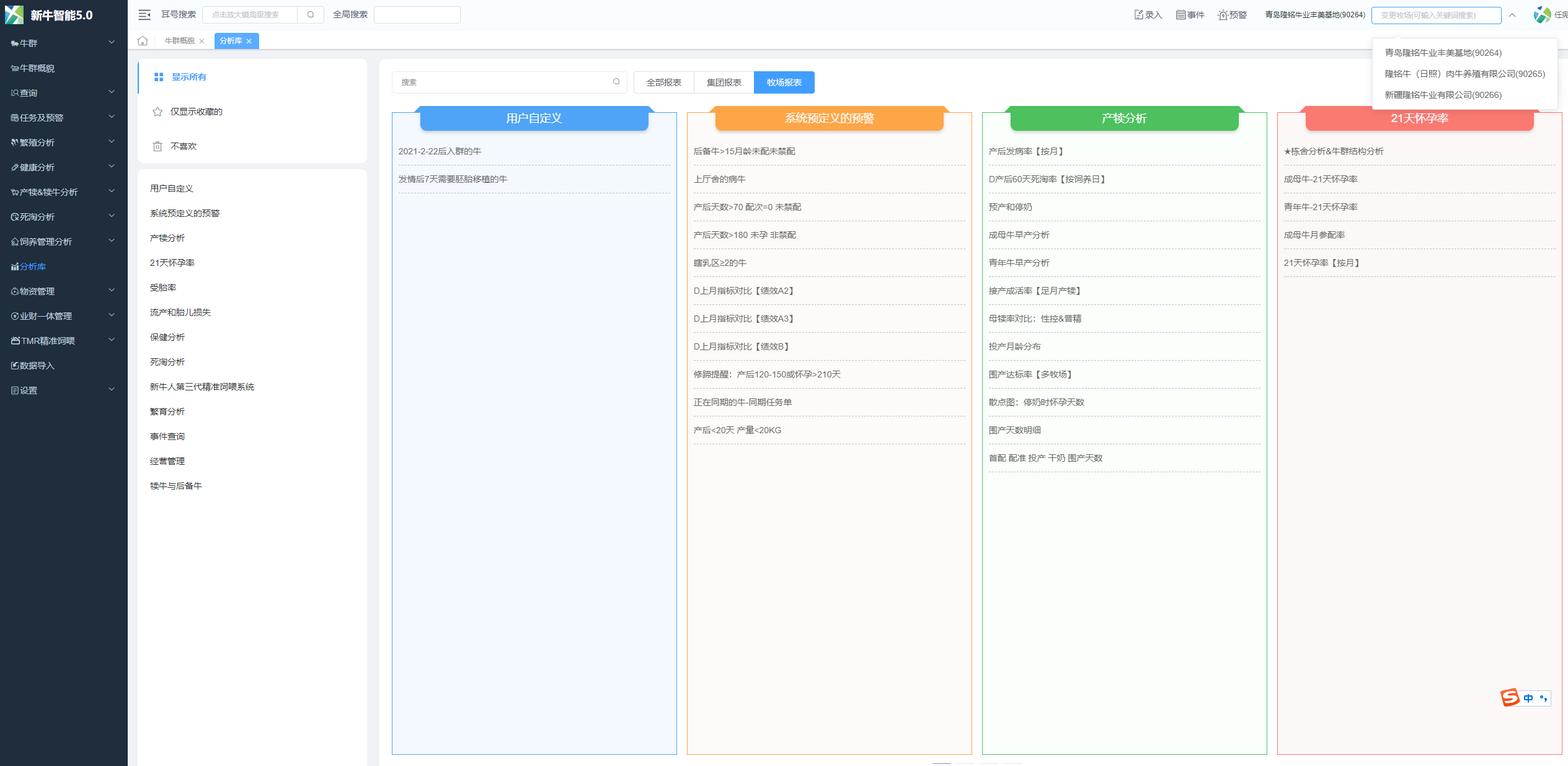Expand the TMR精准饲喂 sidebar menu
The width and height of the screenshot is (1568, 766).
[63, 341]
